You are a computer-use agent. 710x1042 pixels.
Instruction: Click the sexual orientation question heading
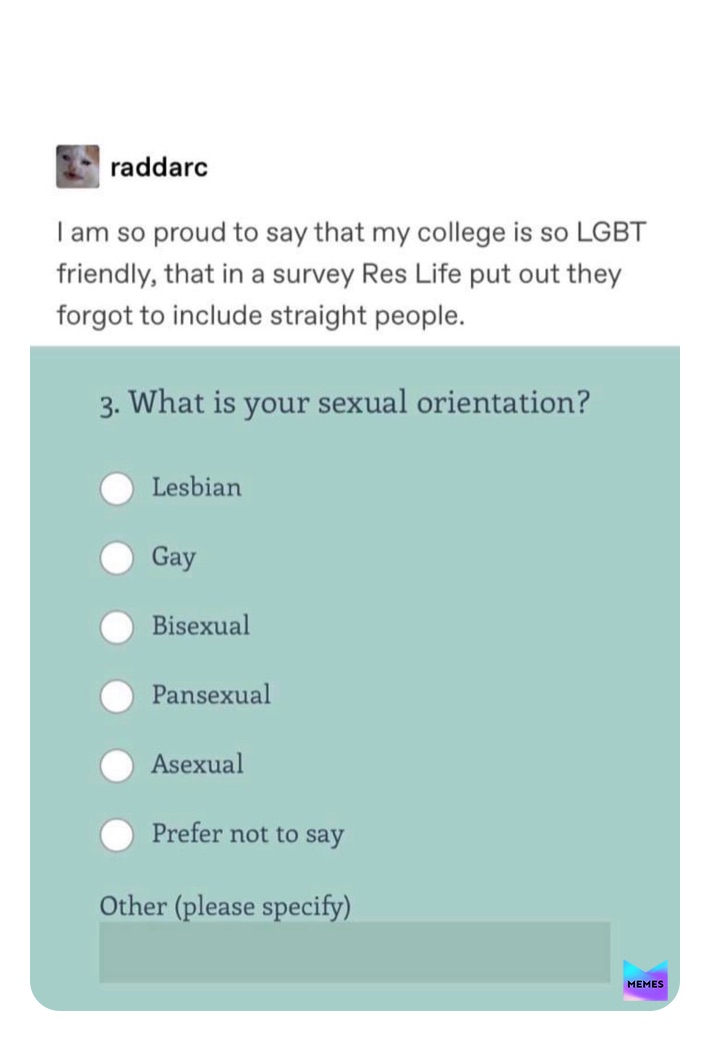(x=345, y=403)
